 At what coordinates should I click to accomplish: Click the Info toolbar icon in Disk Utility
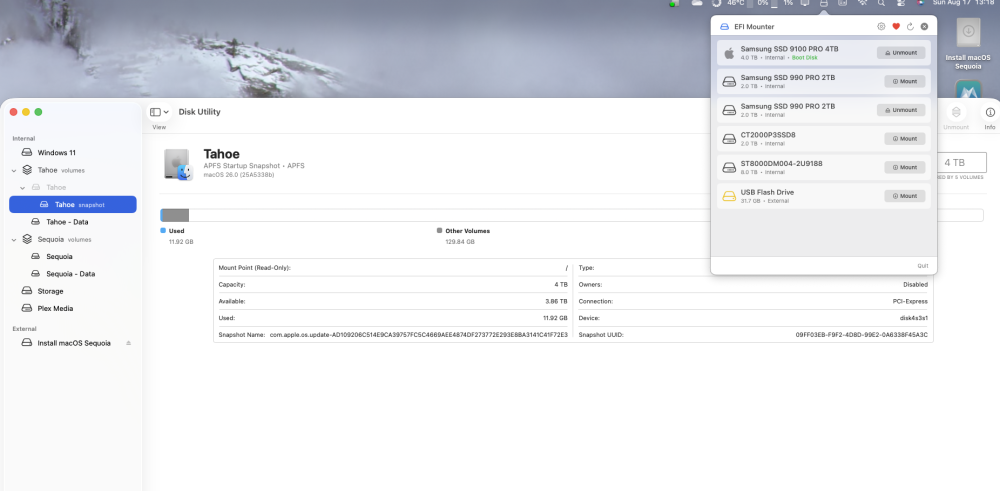pos(990,112)
